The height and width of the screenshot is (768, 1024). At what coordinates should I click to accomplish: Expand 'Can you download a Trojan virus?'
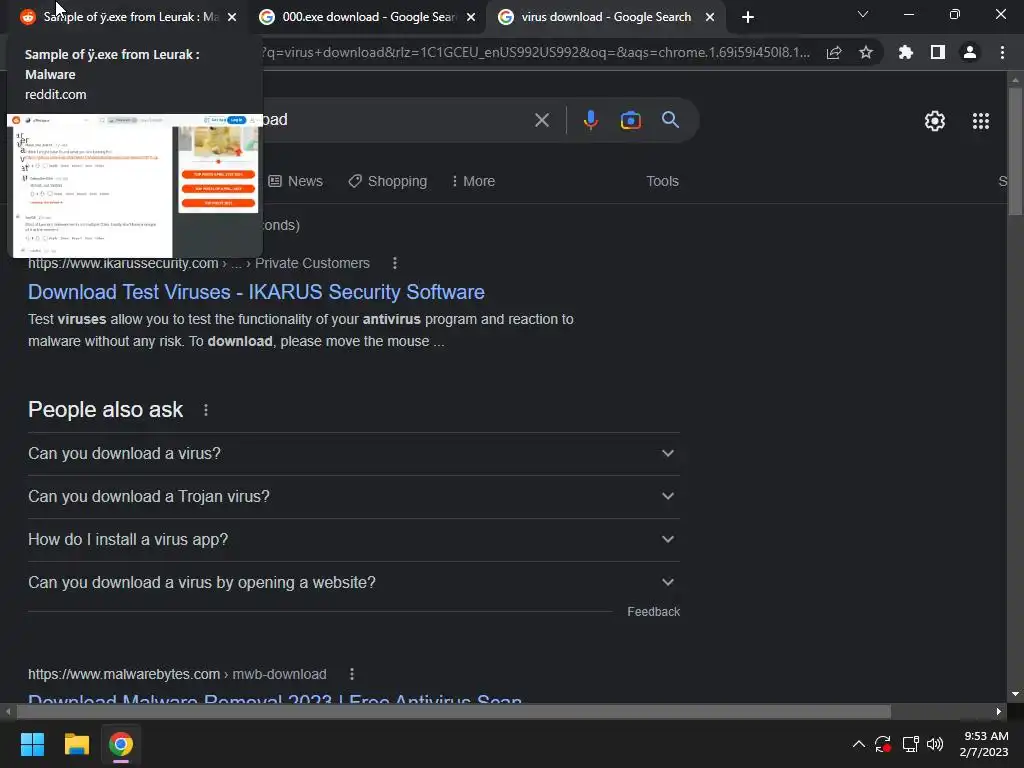click(x=354, y=496)
